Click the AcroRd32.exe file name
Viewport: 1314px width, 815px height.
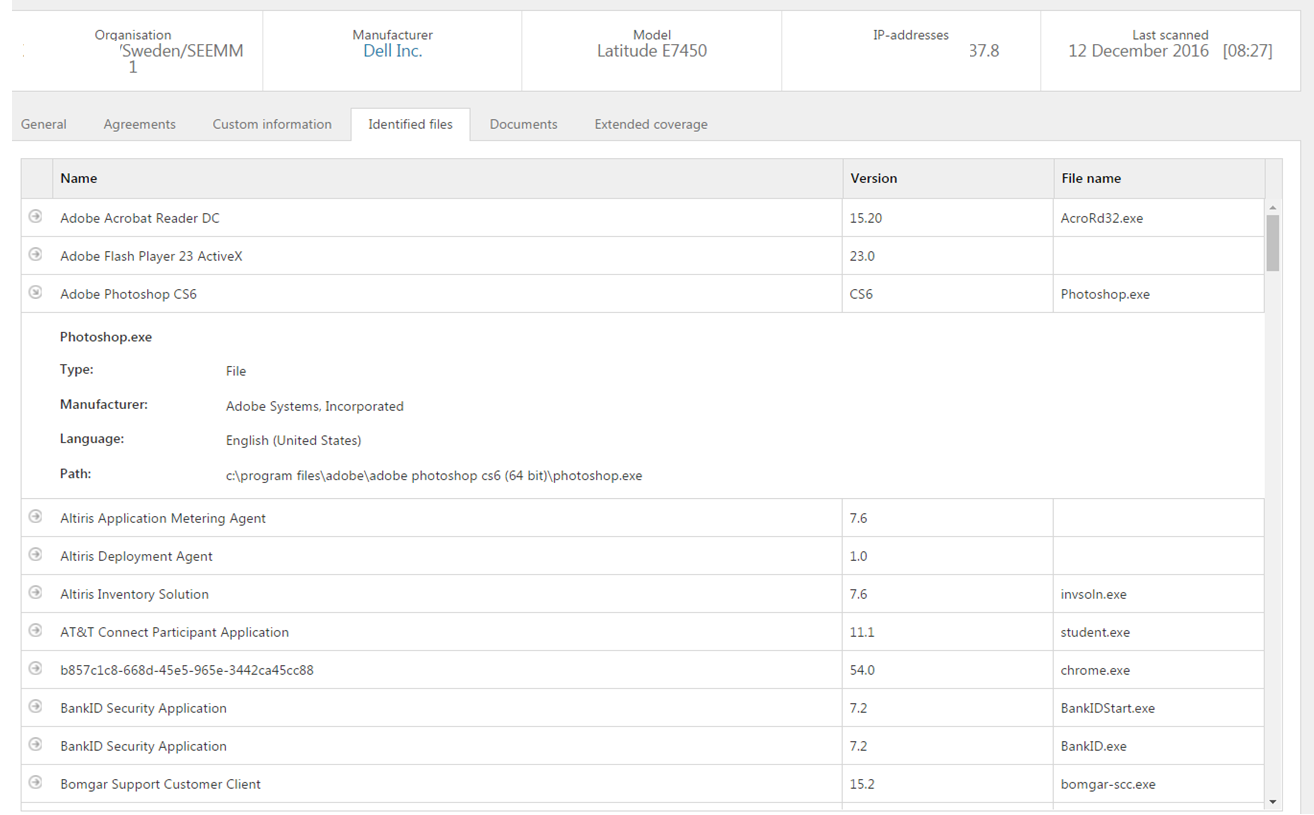(1102, 218)
